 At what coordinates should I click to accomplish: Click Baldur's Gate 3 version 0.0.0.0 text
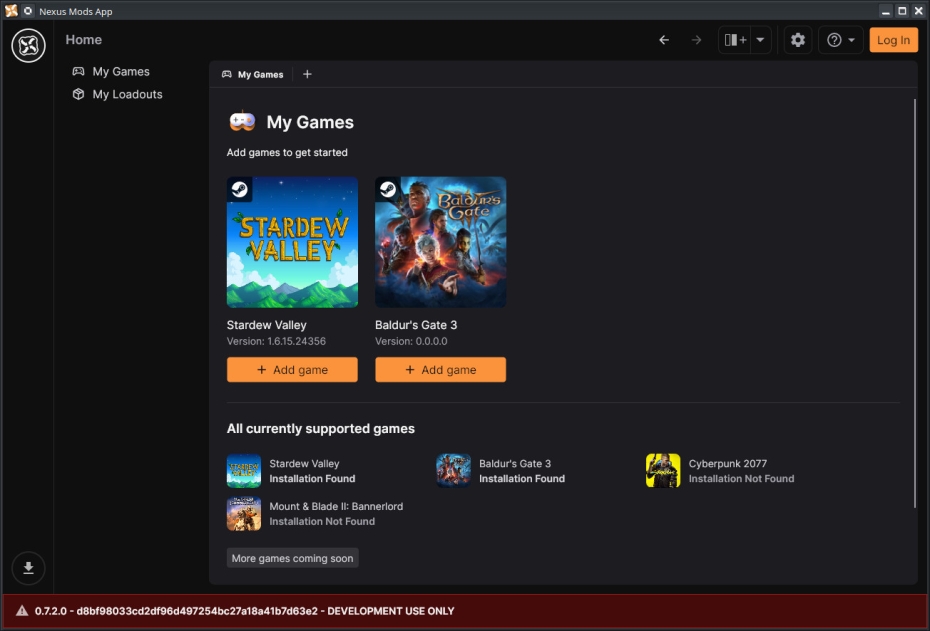click(411, 341)
